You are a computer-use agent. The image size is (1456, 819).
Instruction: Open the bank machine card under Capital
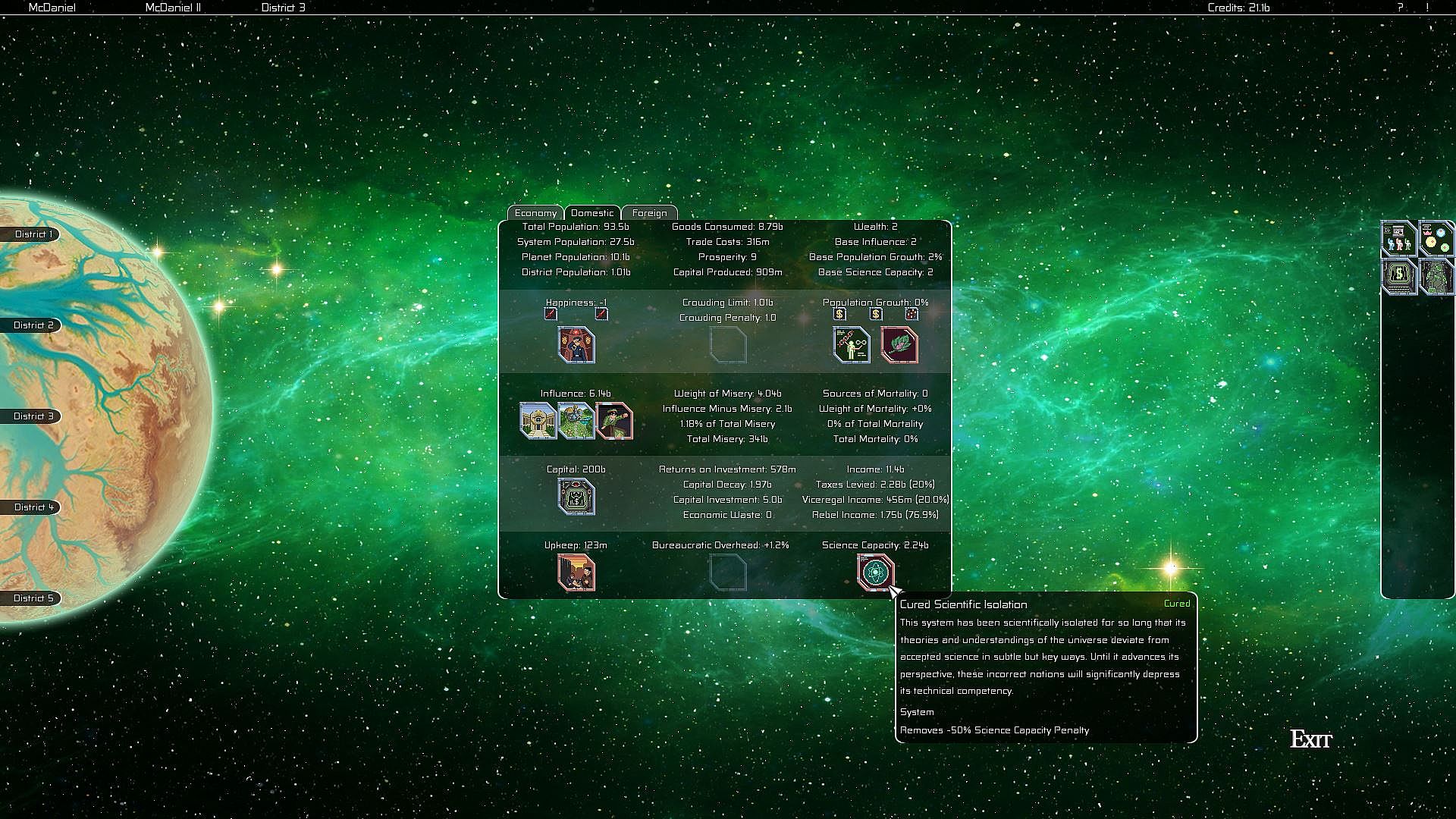tap(576, 497)
